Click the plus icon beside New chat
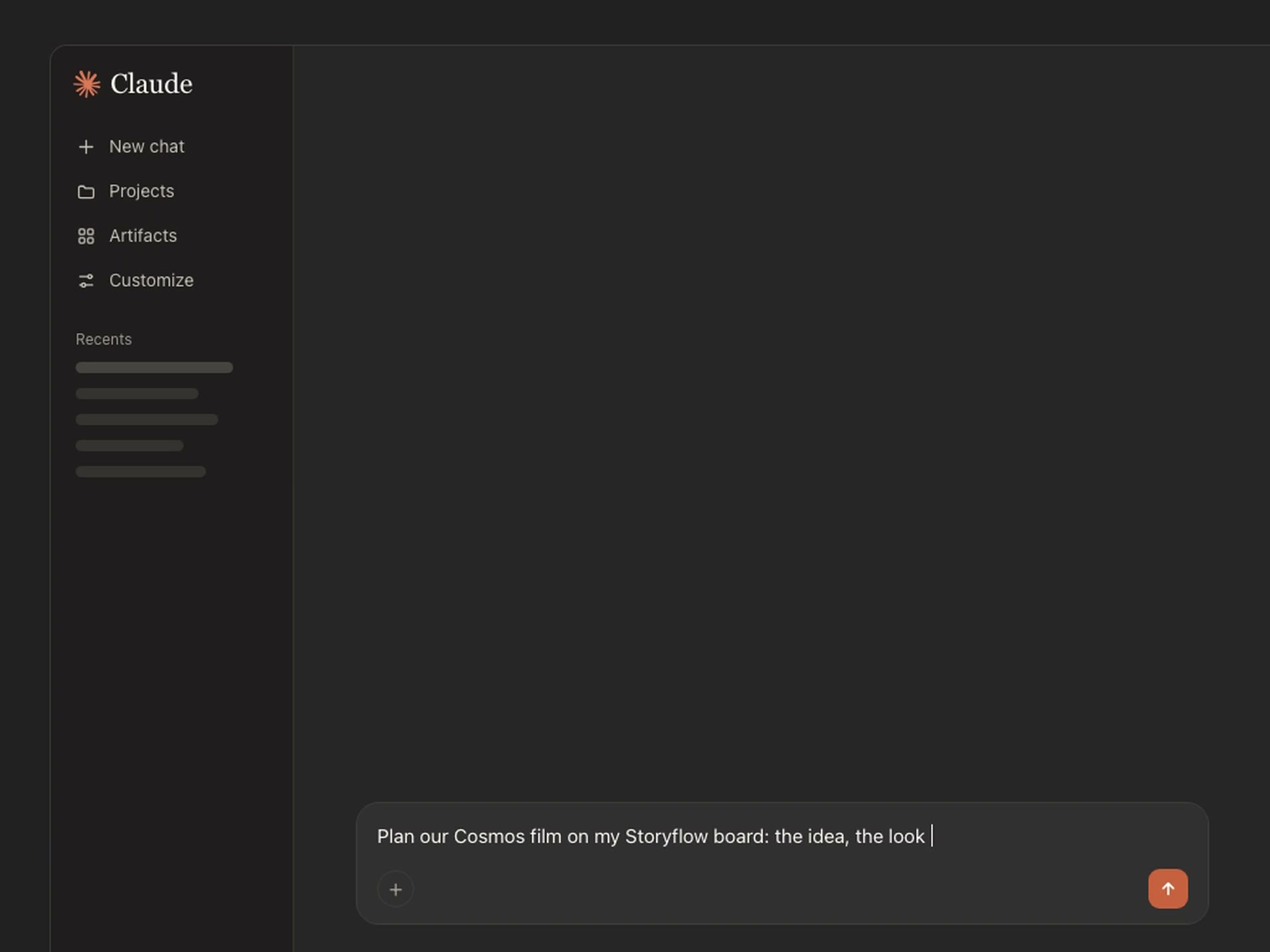The height and width of the screenshot is (952, 1270). [x=86, y=147]
